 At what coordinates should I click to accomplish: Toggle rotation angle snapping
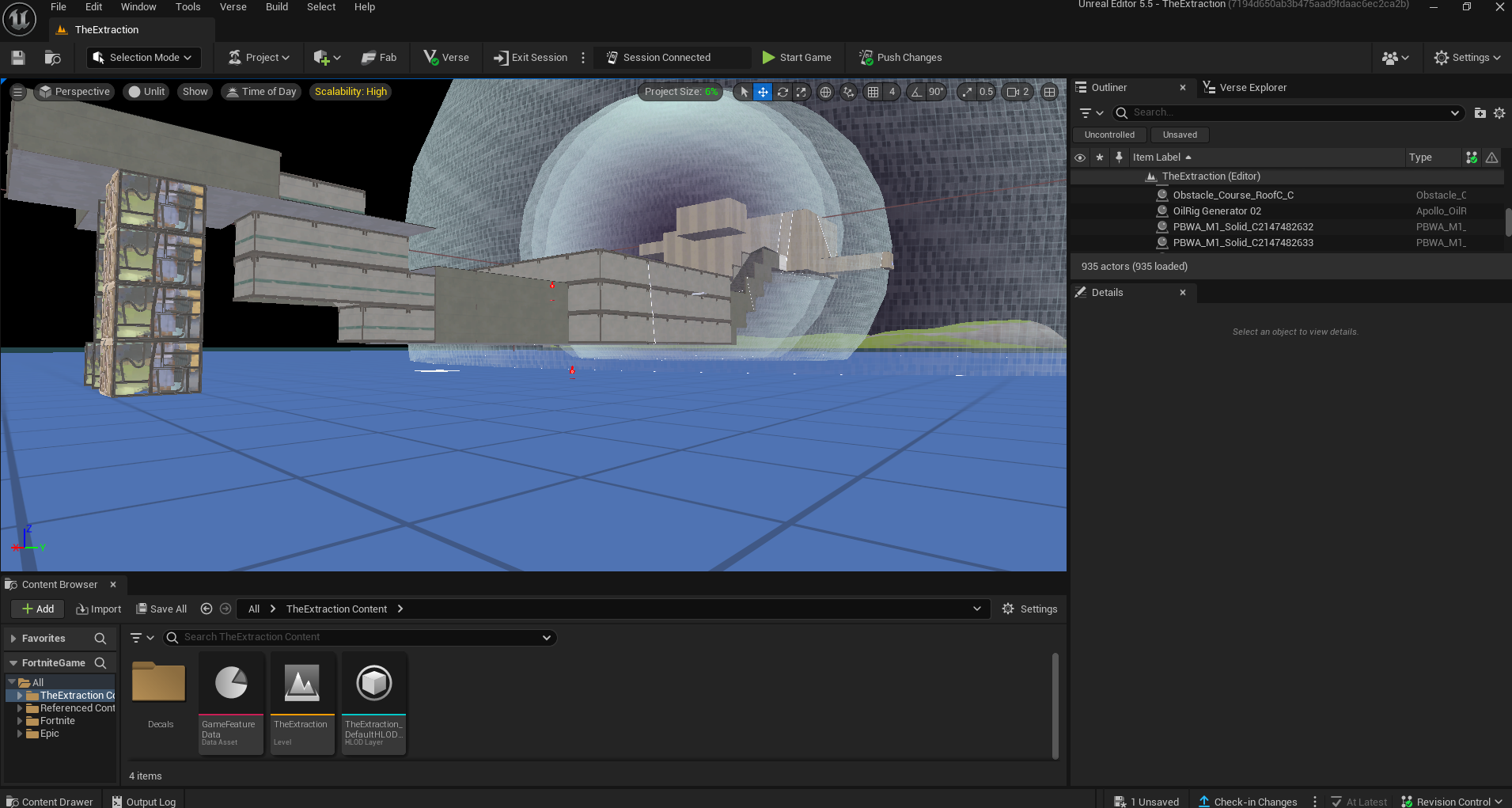click(916, 92)
